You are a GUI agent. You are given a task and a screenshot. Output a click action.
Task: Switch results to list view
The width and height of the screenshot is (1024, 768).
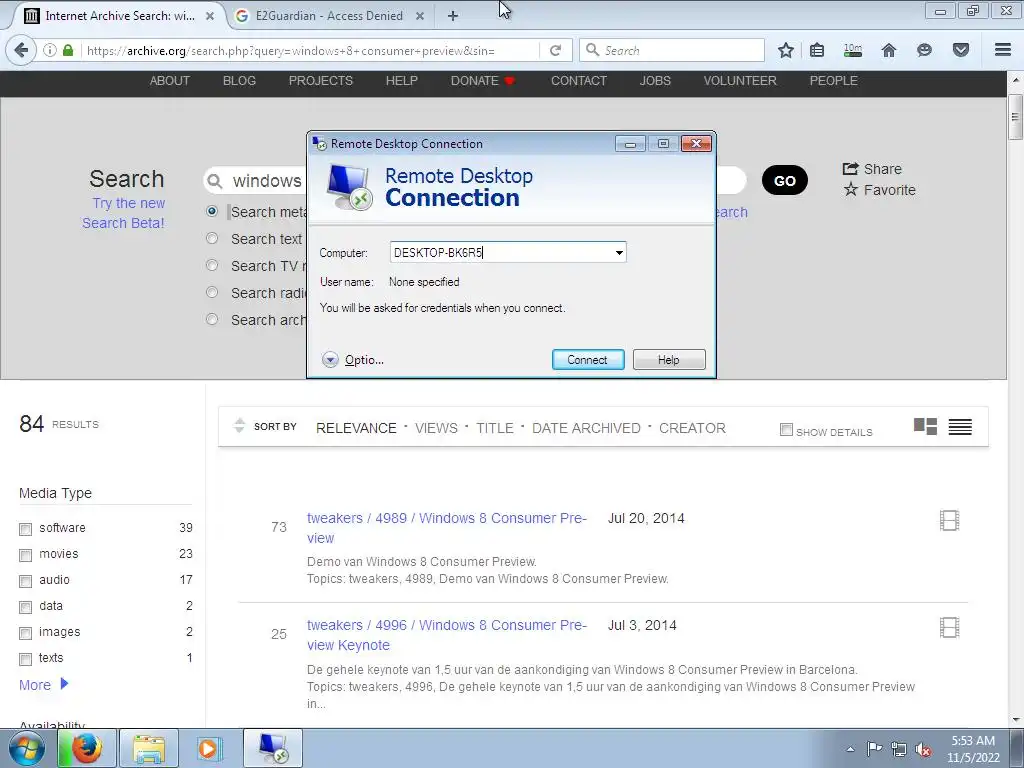point(960,426)
